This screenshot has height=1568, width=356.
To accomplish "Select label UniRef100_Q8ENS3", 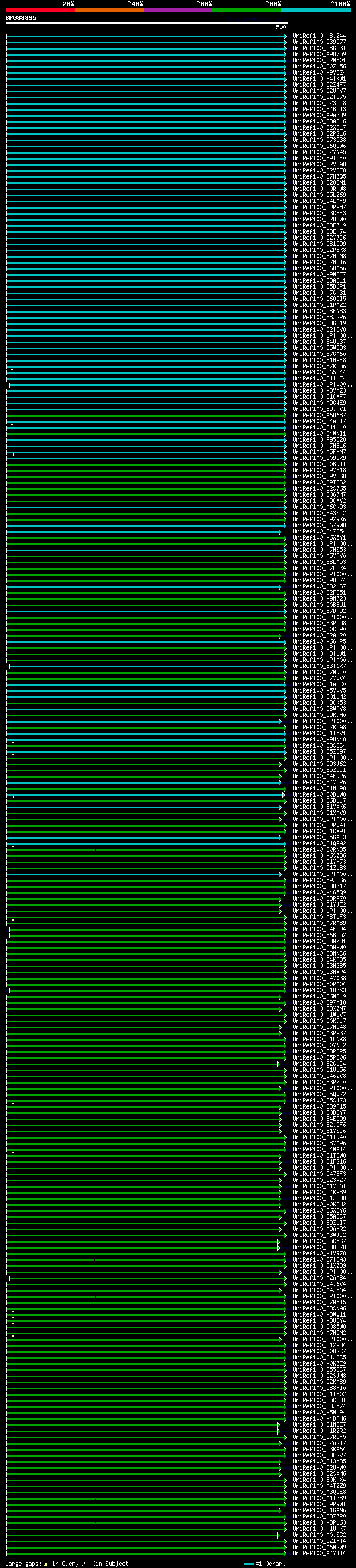I will point(319,311).
